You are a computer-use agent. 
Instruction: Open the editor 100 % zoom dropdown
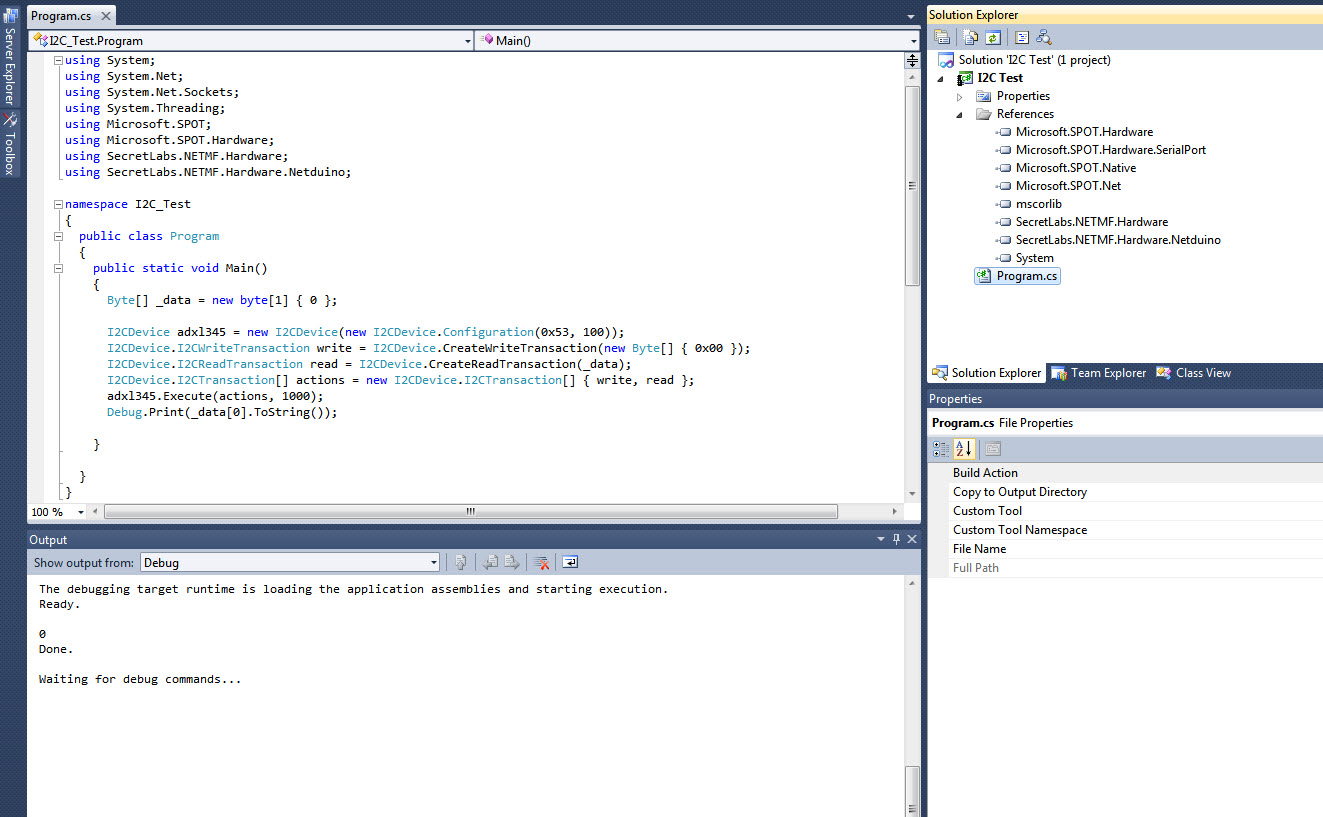coord(82,512)
